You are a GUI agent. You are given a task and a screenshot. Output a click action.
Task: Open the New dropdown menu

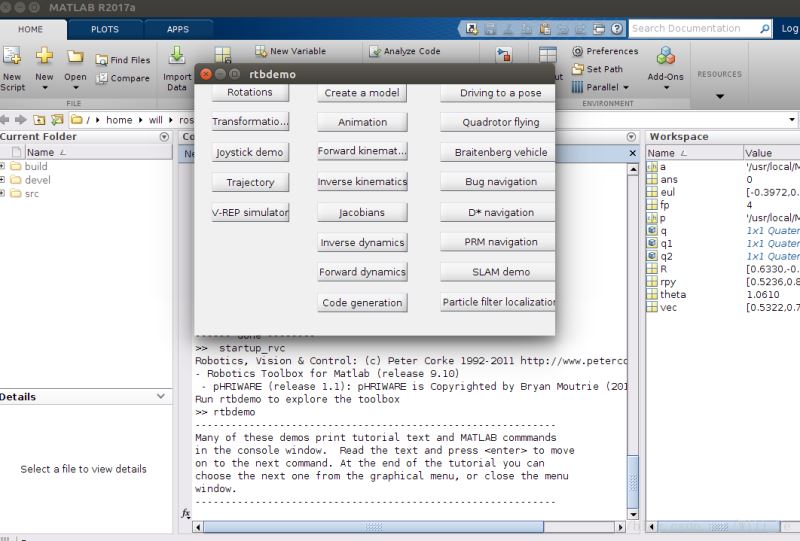44,66
